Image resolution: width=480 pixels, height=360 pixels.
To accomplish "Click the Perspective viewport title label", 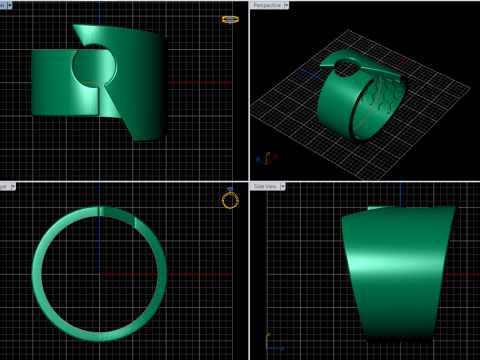I will click(x=267, y=5).
